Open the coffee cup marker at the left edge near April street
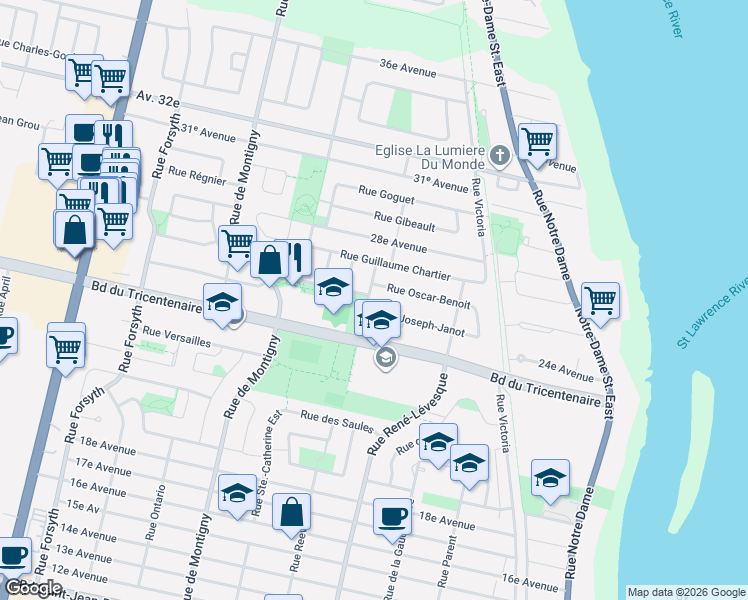The image size is (748, 600). pyautogui.click(x=6, y=337)
